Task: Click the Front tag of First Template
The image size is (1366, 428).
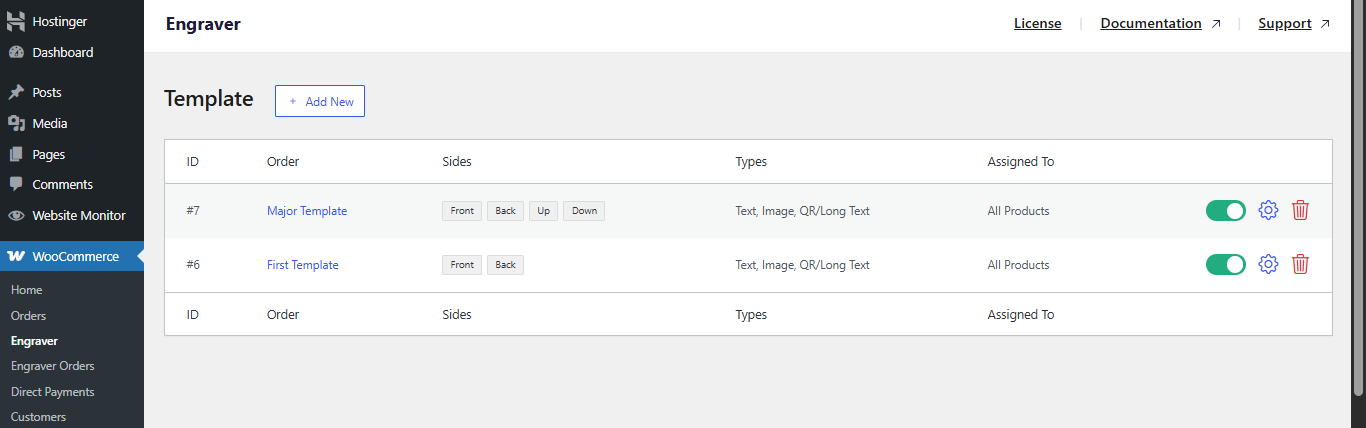Action: [462, 265]
